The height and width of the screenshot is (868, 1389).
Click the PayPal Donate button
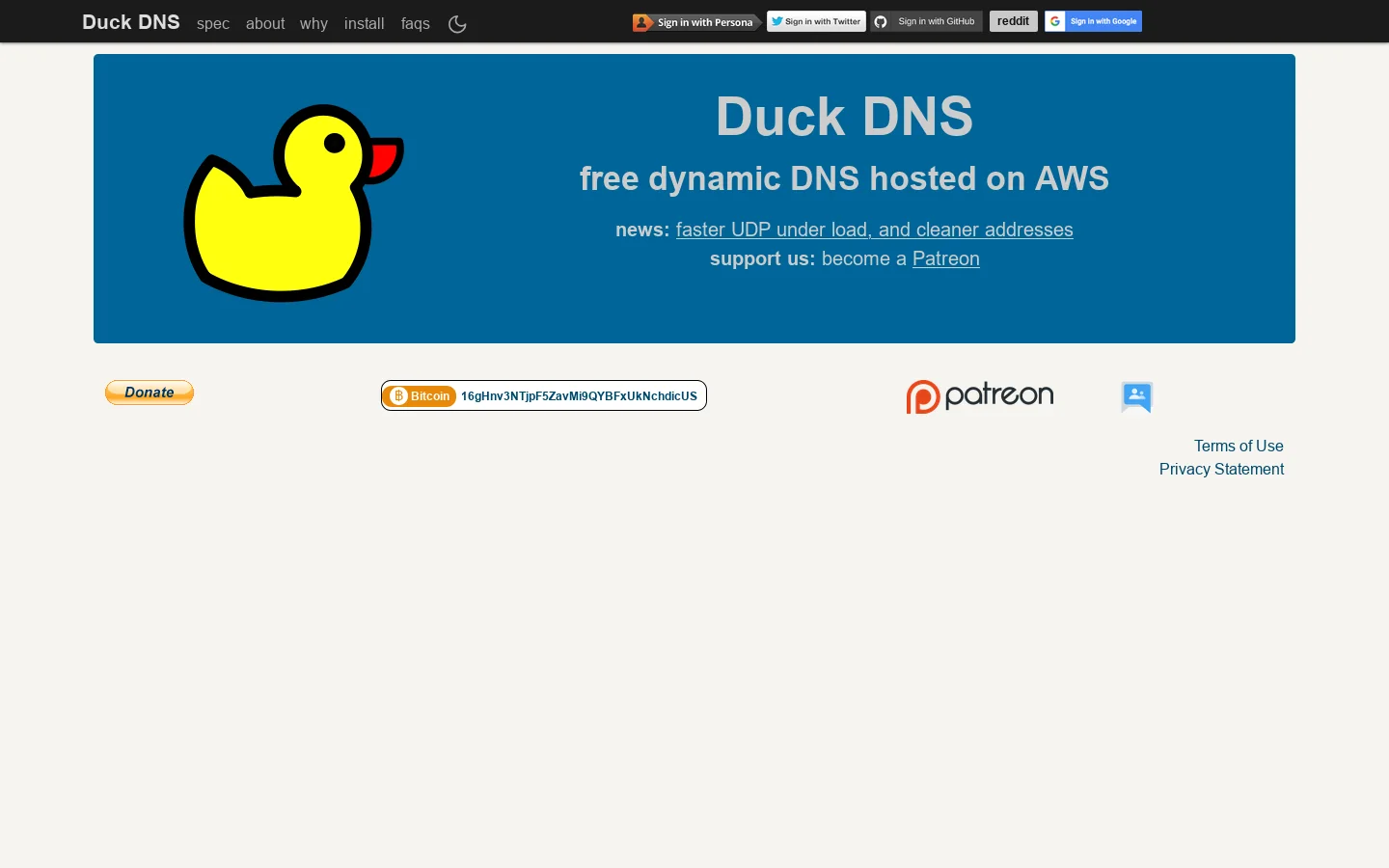150,393
